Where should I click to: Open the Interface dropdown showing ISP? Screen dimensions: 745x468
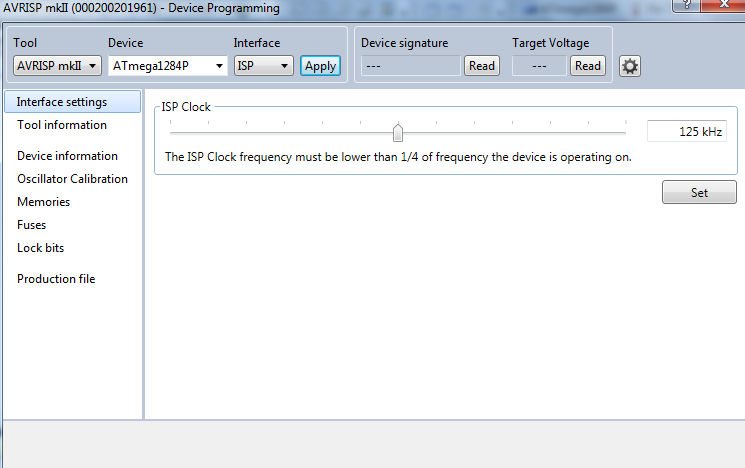264,66
